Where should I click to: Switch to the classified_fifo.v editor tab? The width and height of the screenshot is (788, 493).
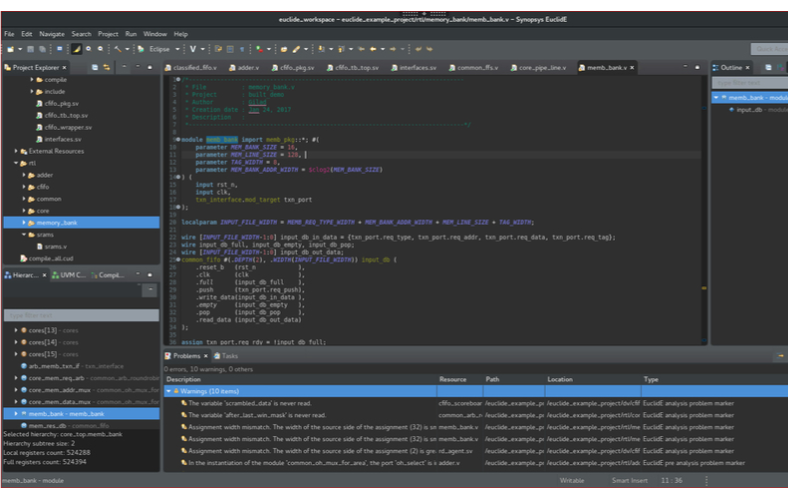[191, 67]
